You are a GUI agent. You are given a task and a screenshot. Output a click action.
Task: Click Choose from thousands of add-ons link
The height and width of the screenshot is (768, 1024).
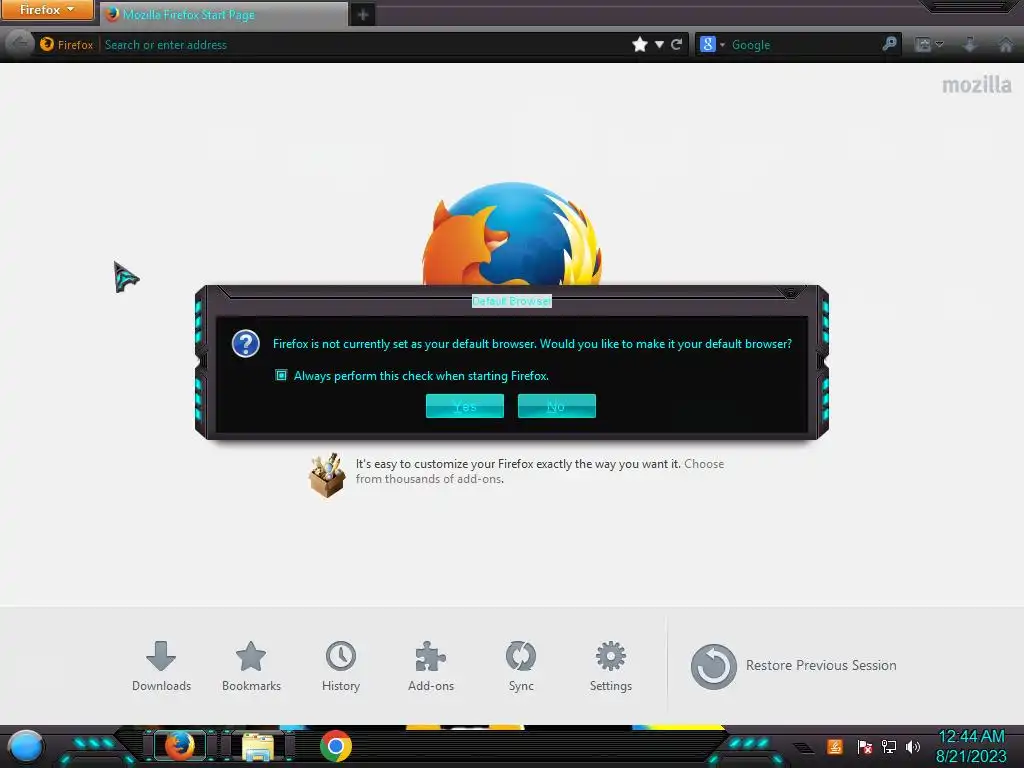tap(539, 472)
